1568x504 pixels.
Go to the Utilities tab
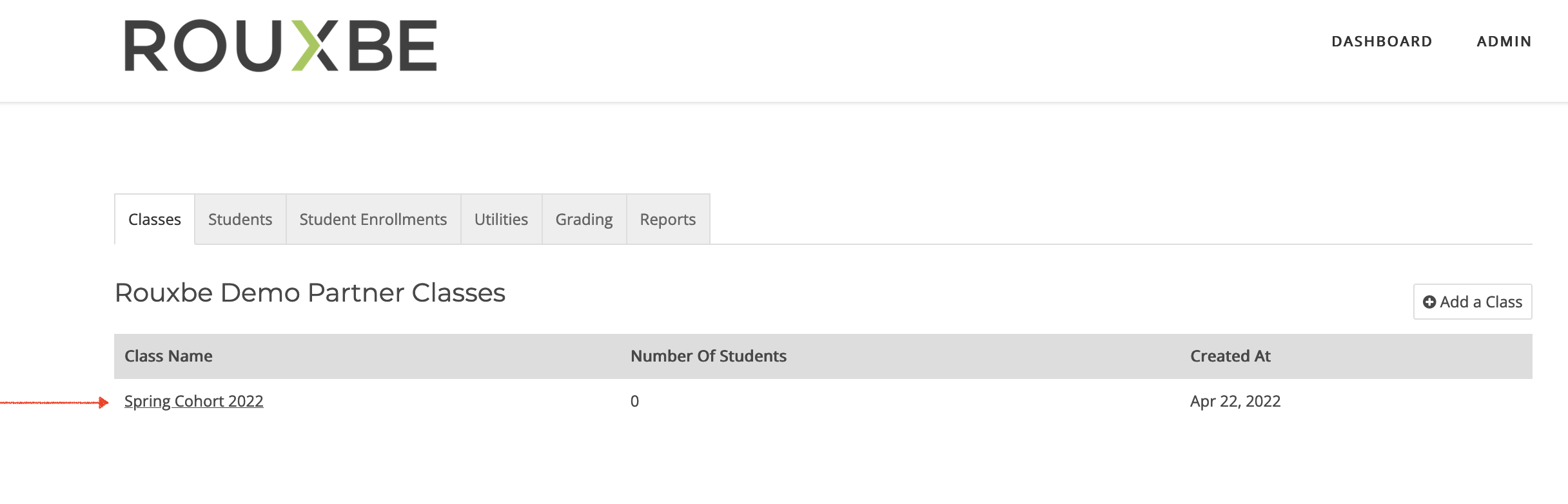pyautogui.click(x=502, y=219)
